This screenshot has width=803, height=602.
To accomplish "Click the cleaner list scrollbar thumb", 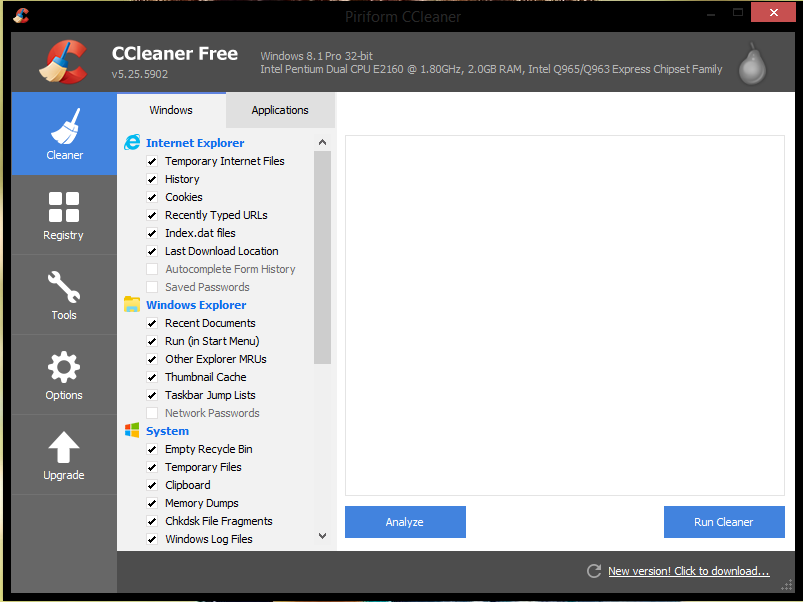I will [322, 257].
